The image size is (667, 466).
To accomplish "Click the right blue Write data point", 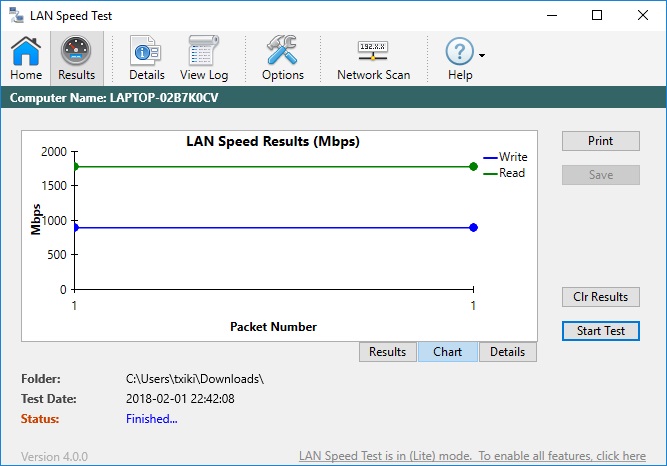I will 473,227.
